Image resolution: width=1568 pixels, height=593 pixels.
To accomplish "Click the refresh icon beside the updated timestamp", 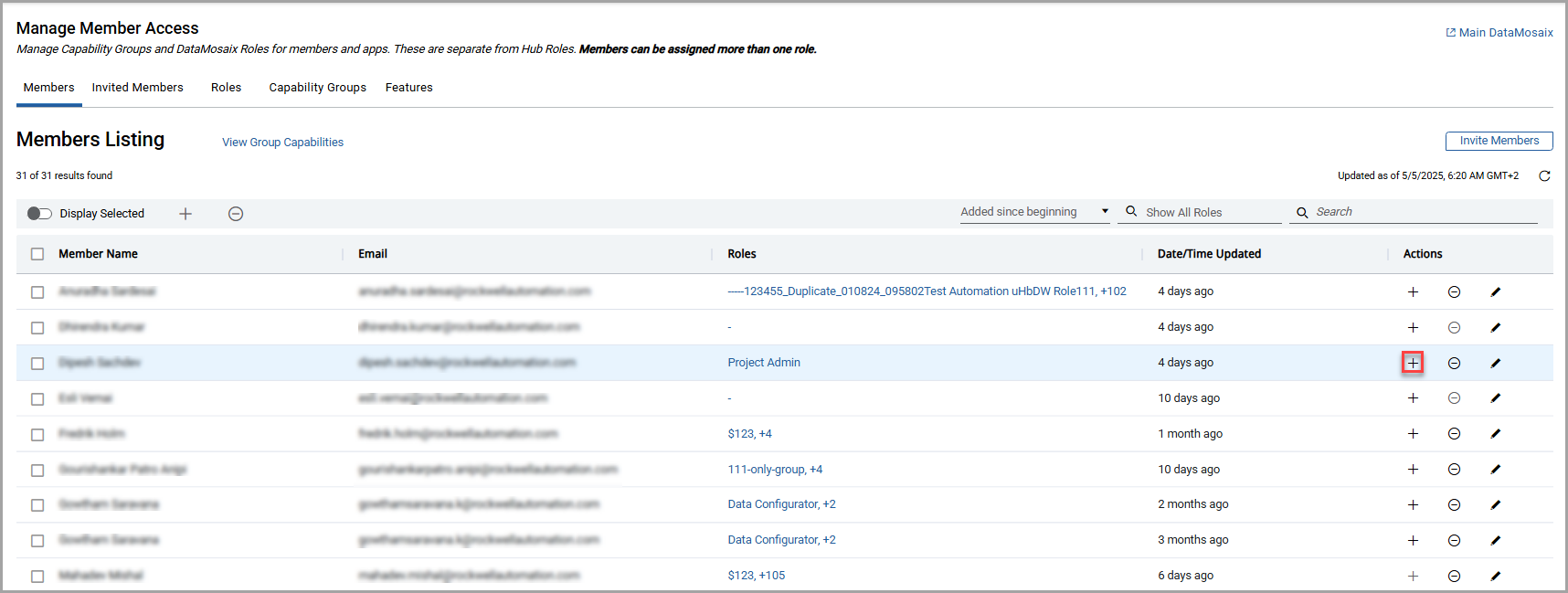I will tap(1544, 176).
